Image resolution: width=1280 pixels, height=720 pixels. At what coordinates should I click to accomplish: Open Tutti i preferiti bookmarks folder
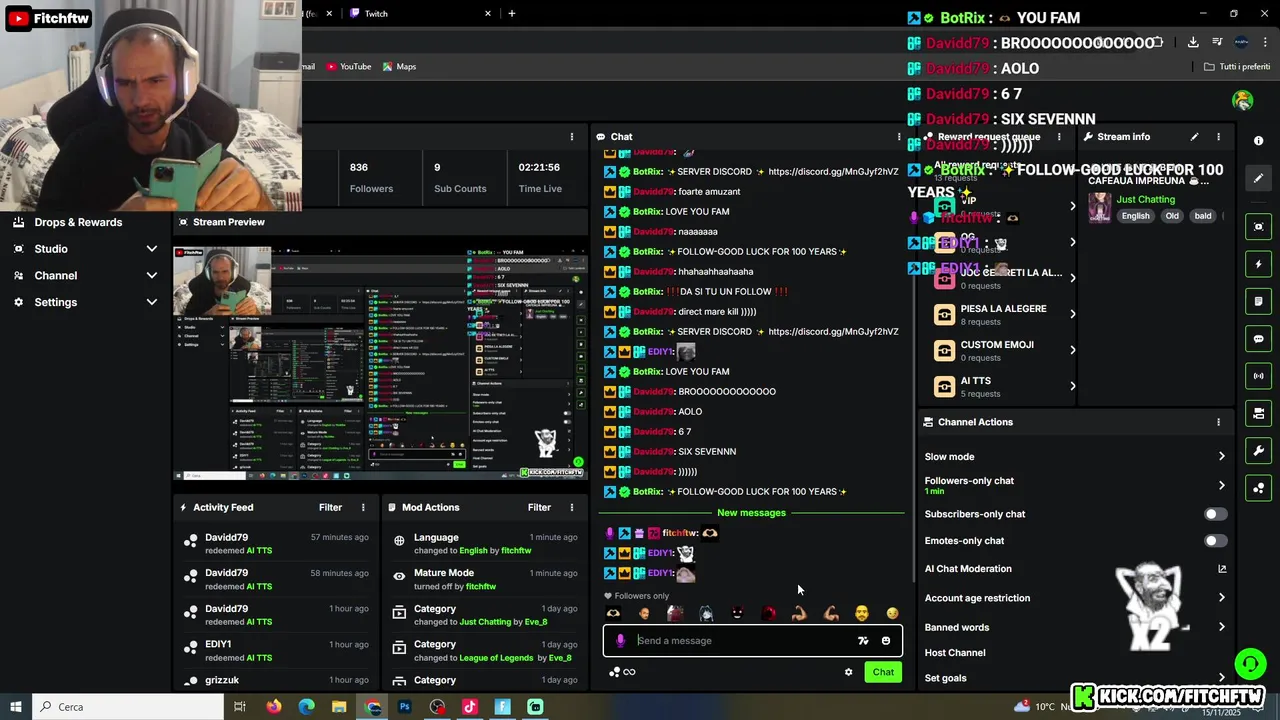point(1237,67)
